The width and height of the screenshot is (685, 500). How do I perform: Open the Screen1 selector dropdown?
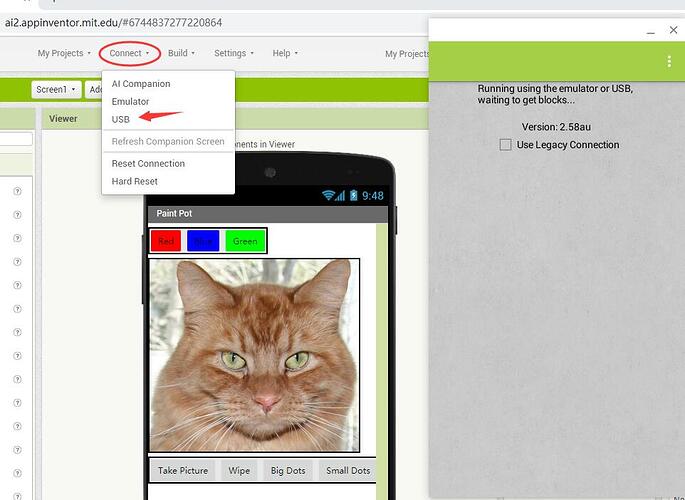[56, 90]
